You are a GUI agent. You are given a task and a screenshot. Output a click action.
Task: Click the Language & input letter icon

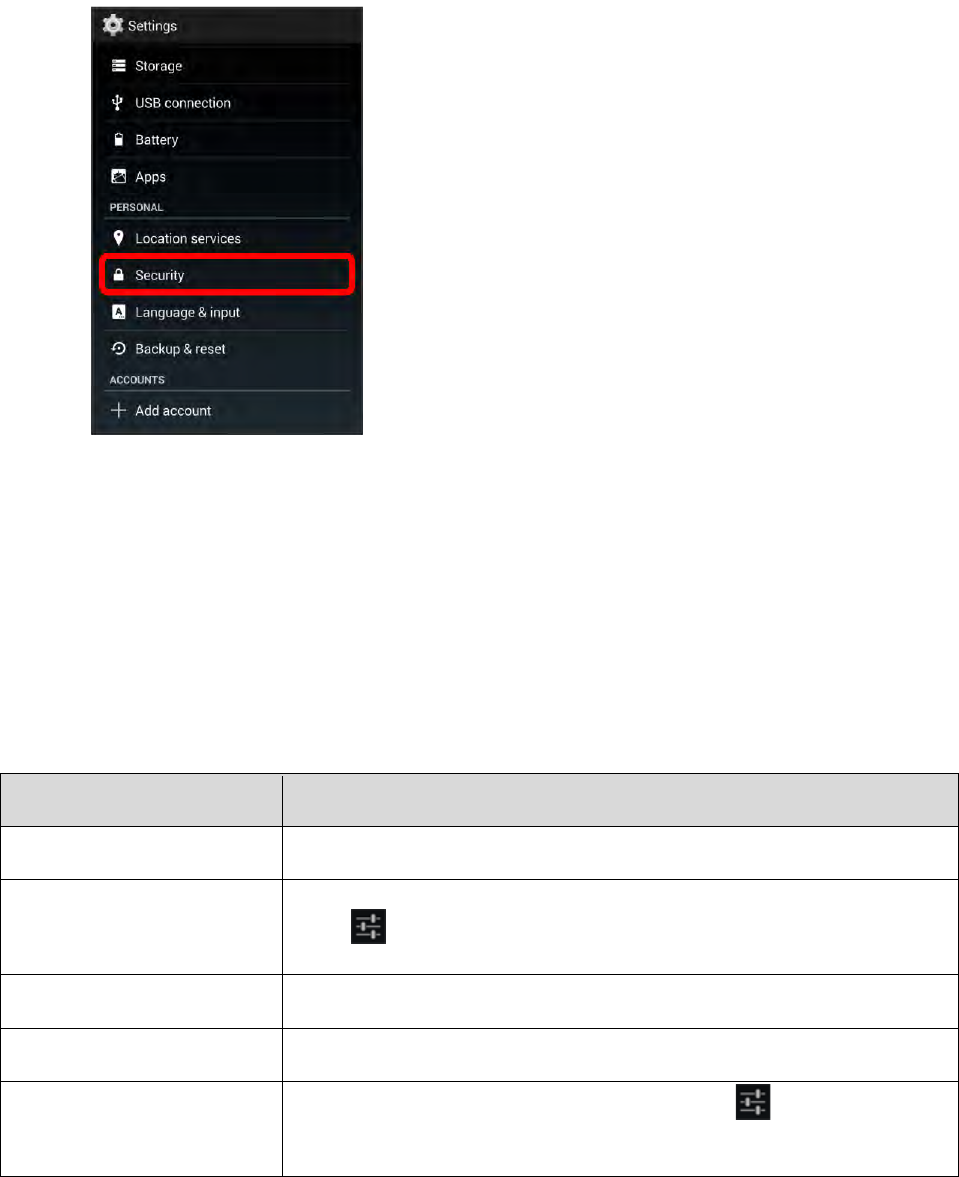coord(119,312)
